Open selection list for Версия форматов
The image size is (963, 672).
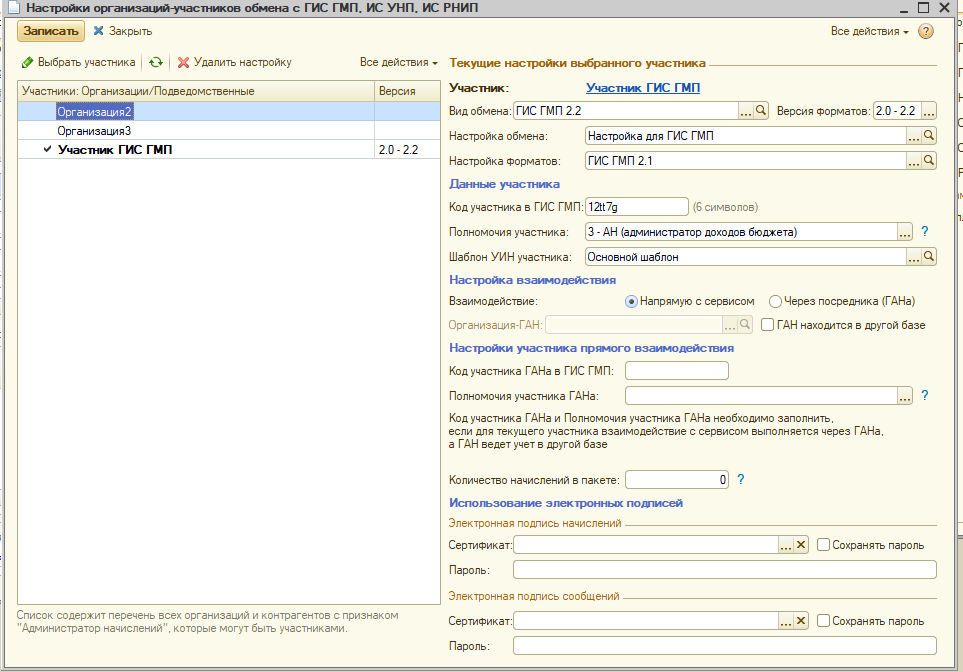click(928, 110)
